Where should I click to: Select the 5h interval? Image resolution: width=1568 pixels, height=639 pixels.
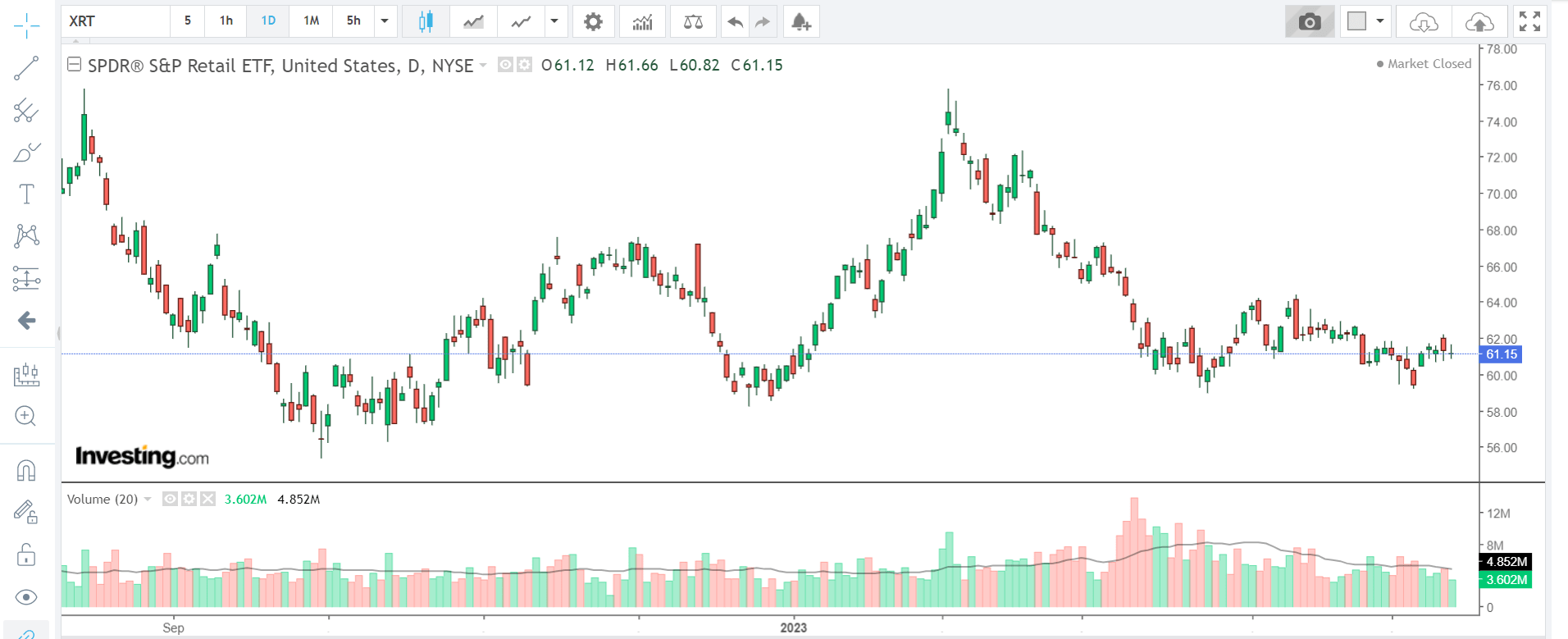tap(353, 21)
